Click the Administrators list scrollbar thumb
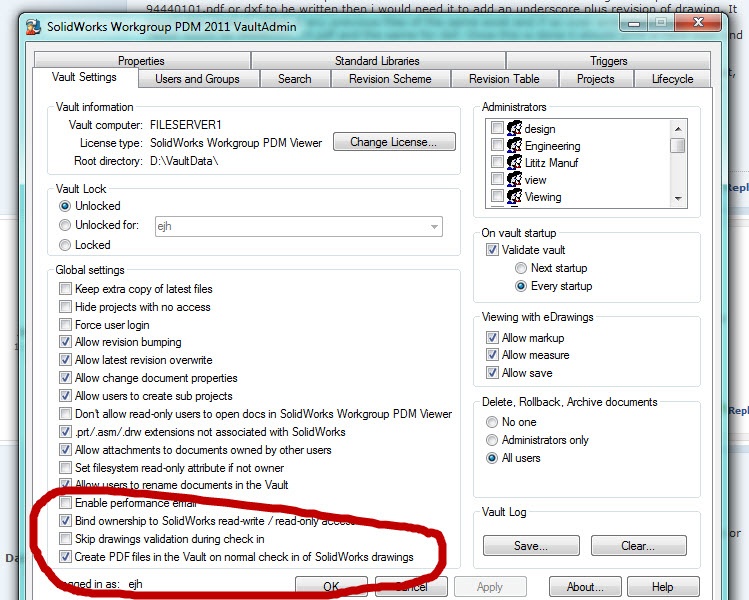 (x=677, y=146)
